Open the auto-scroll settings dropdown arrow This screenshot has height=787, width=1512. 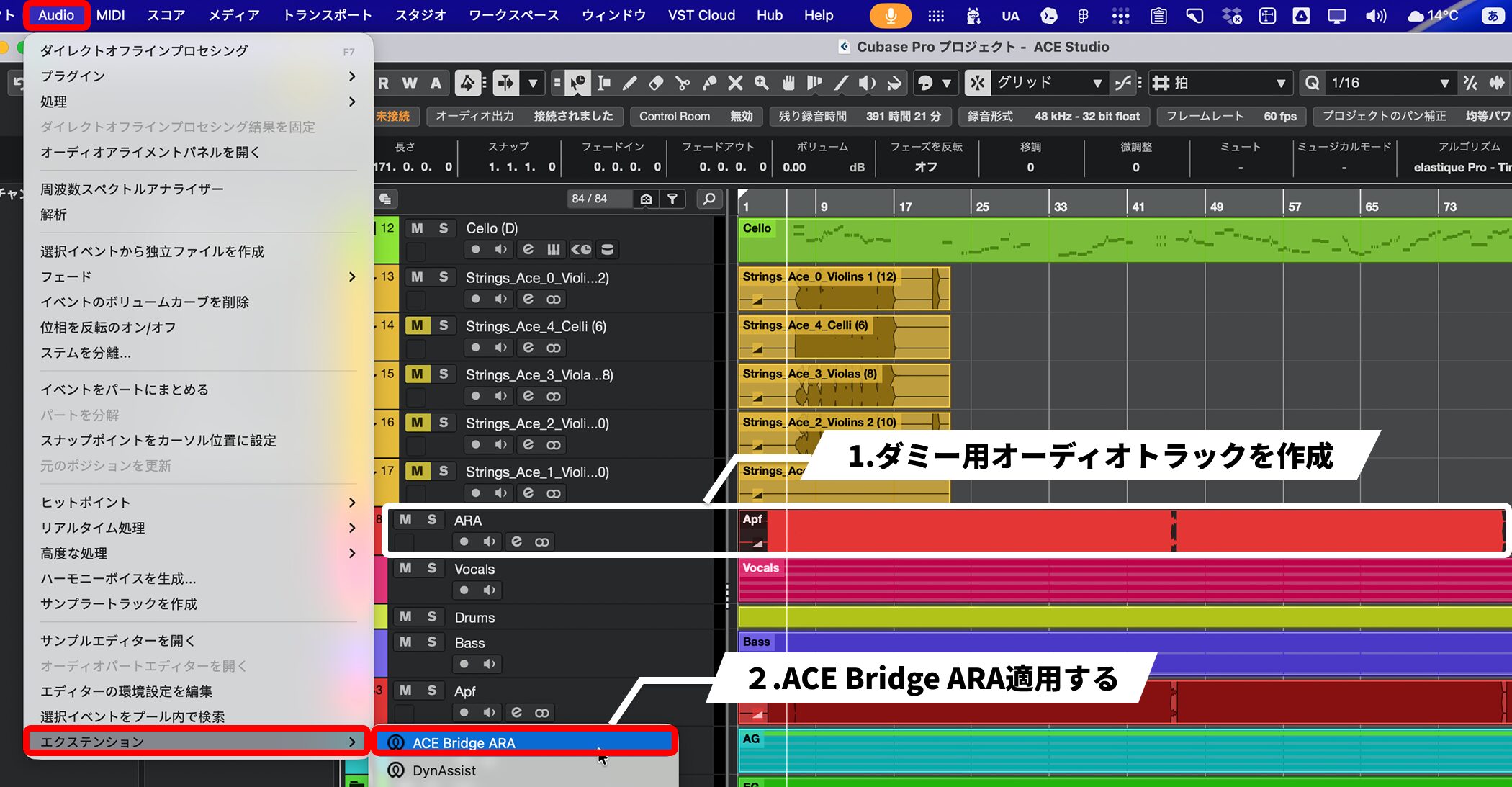tap(533, 84)
